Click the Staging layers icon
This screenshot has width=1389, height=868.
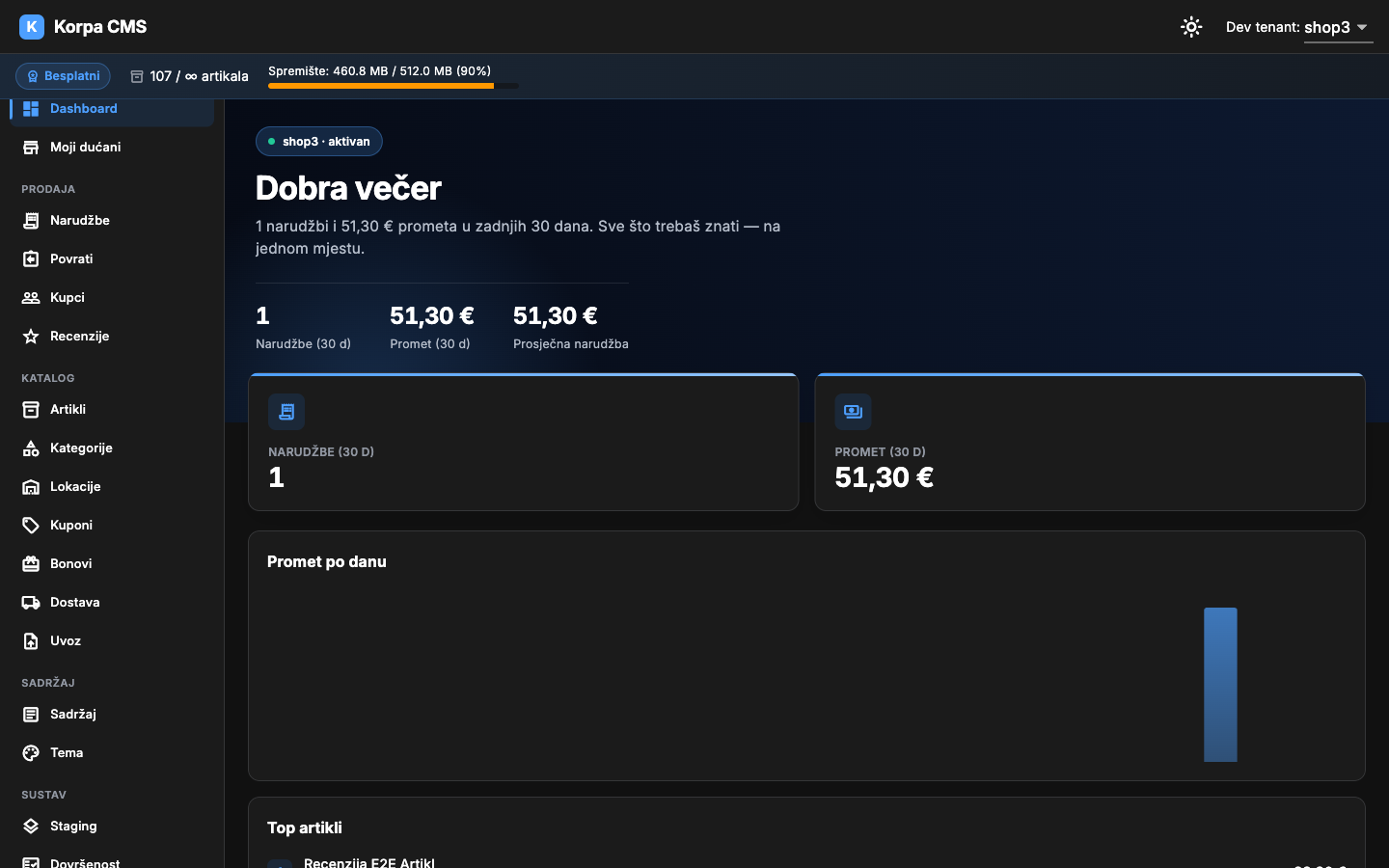[x=31, y=827]
